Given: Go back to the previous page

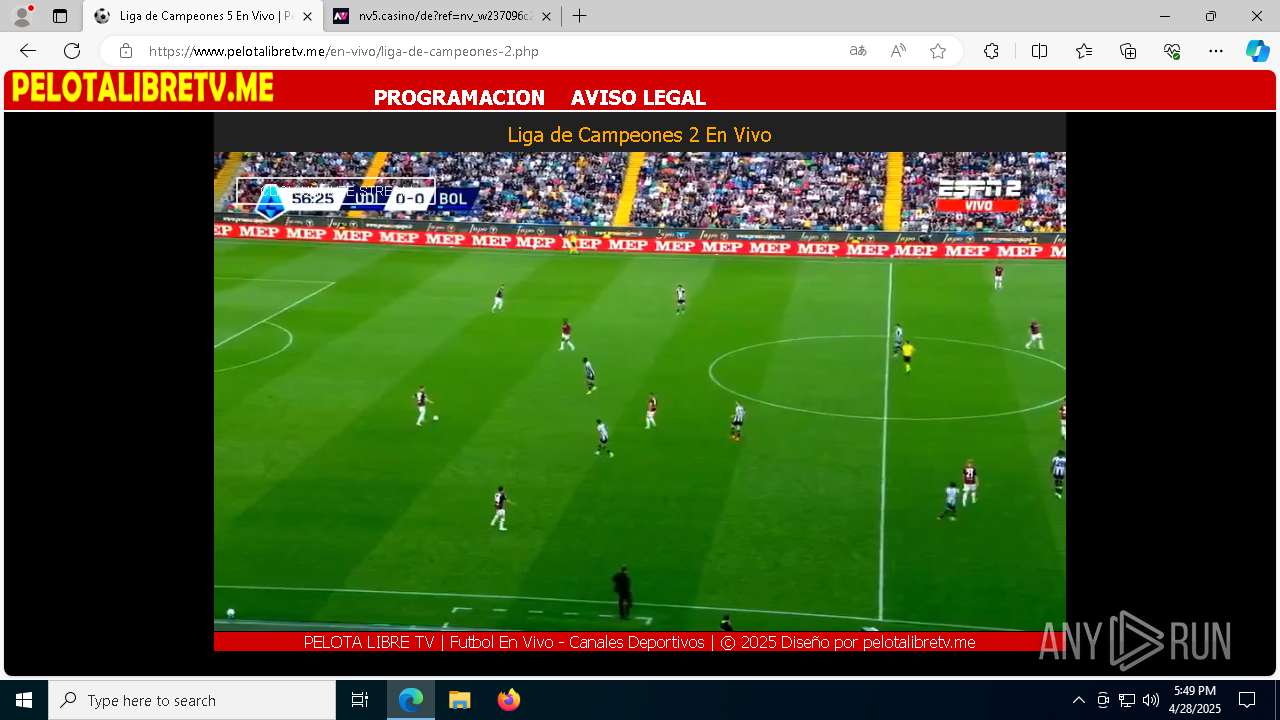Looking at the screenshot, I should 28,51.
